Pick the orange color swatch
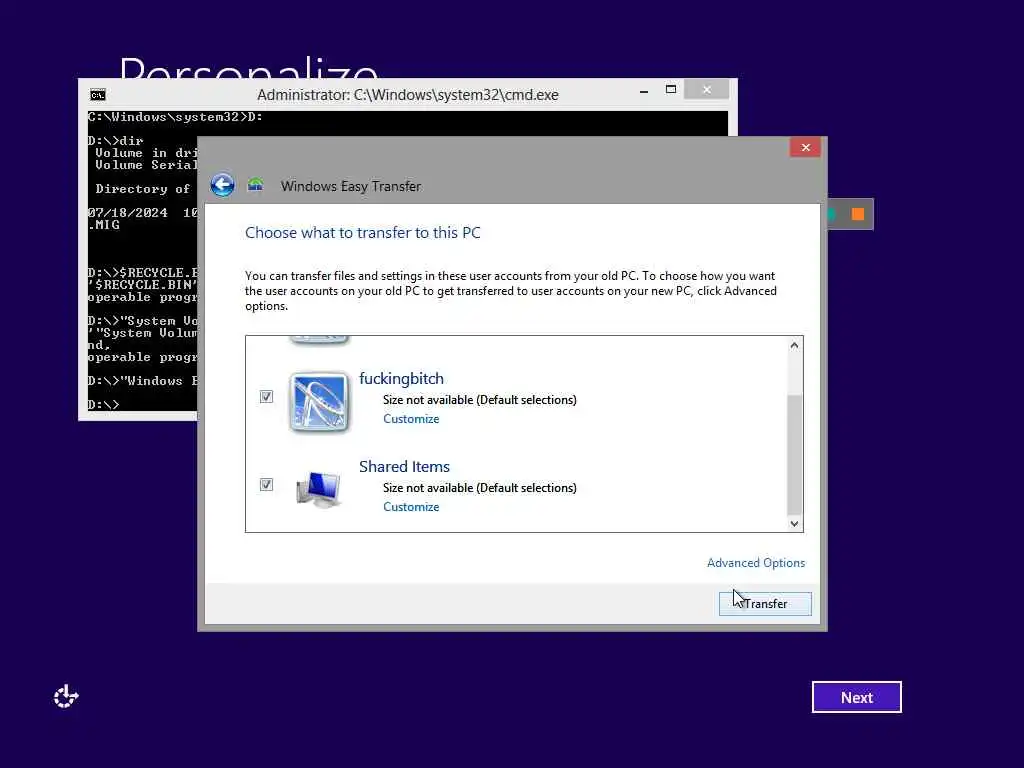The image size is (1024, 768). click(858, 214)
